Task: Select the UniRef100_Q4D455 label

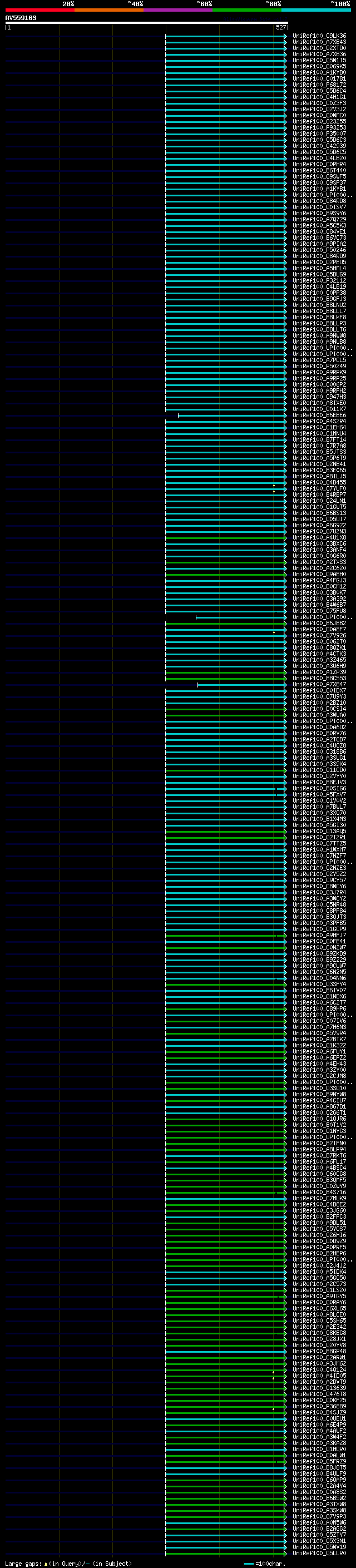Action: click(319, 483)
